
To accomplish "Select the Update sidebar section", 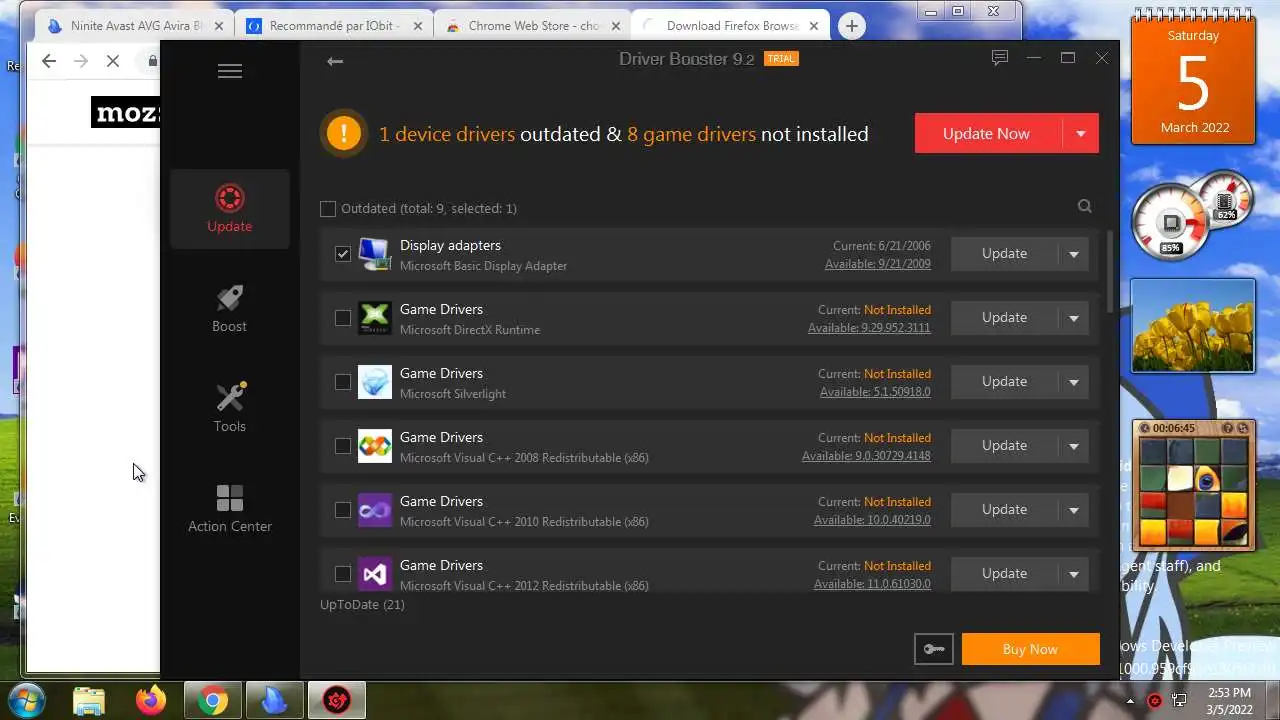I will point(230,208).
